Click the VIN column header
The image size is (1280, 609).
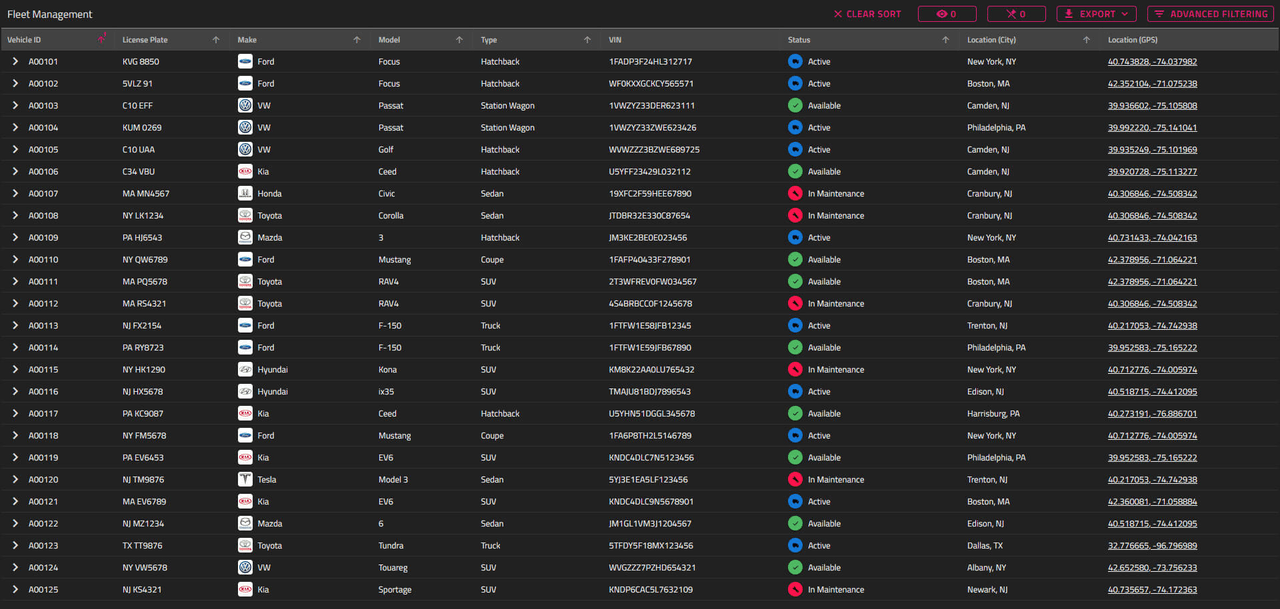coord(691,40)
